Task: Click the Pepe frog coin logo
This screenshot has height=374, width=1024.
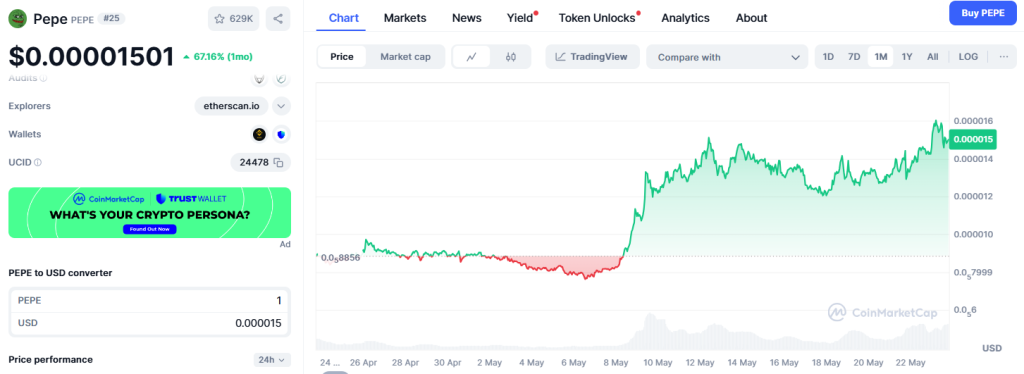Action: (17, 18)
